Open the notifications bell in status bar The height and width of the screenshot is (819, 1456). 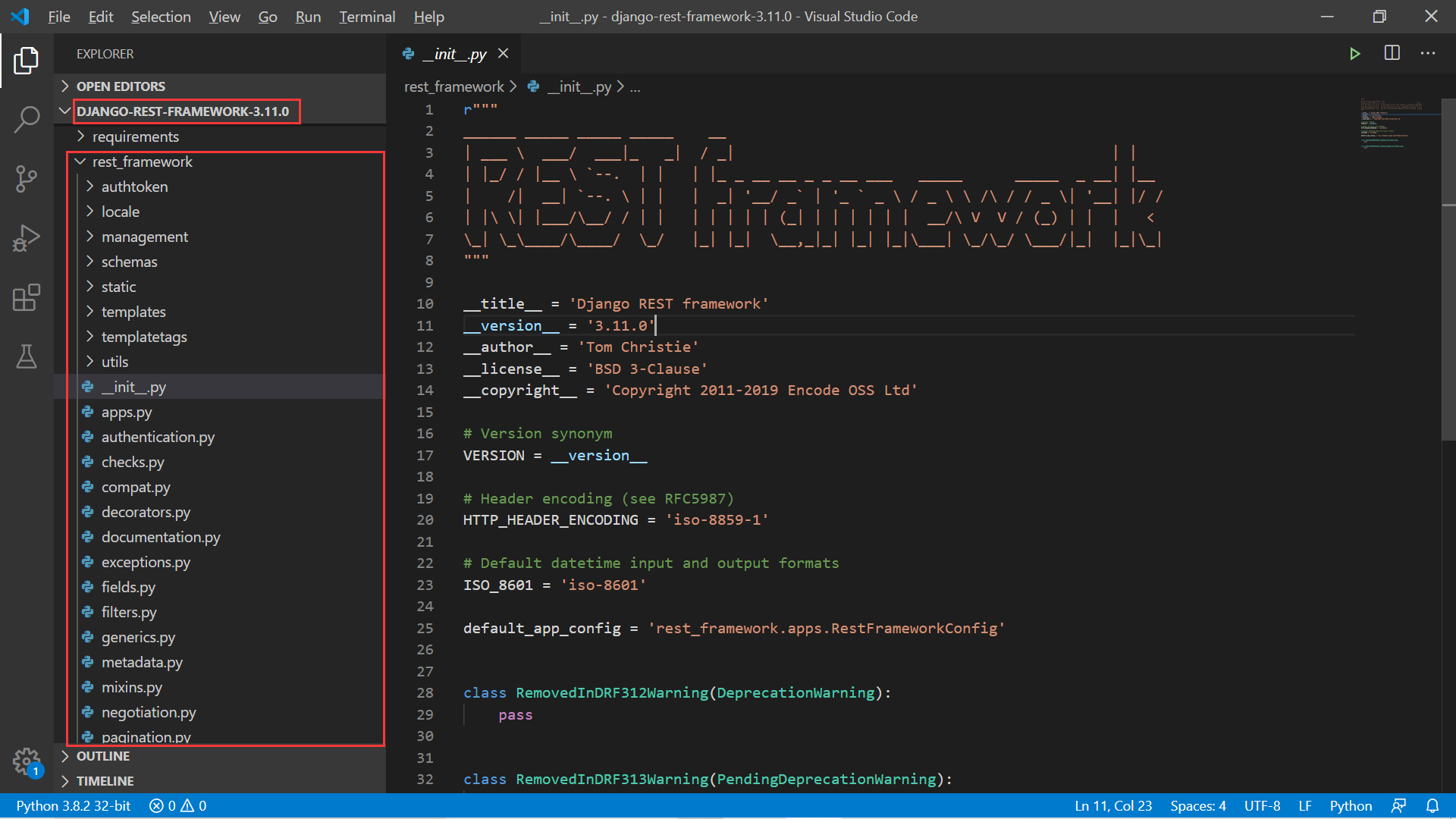[x=1432, y=805]
